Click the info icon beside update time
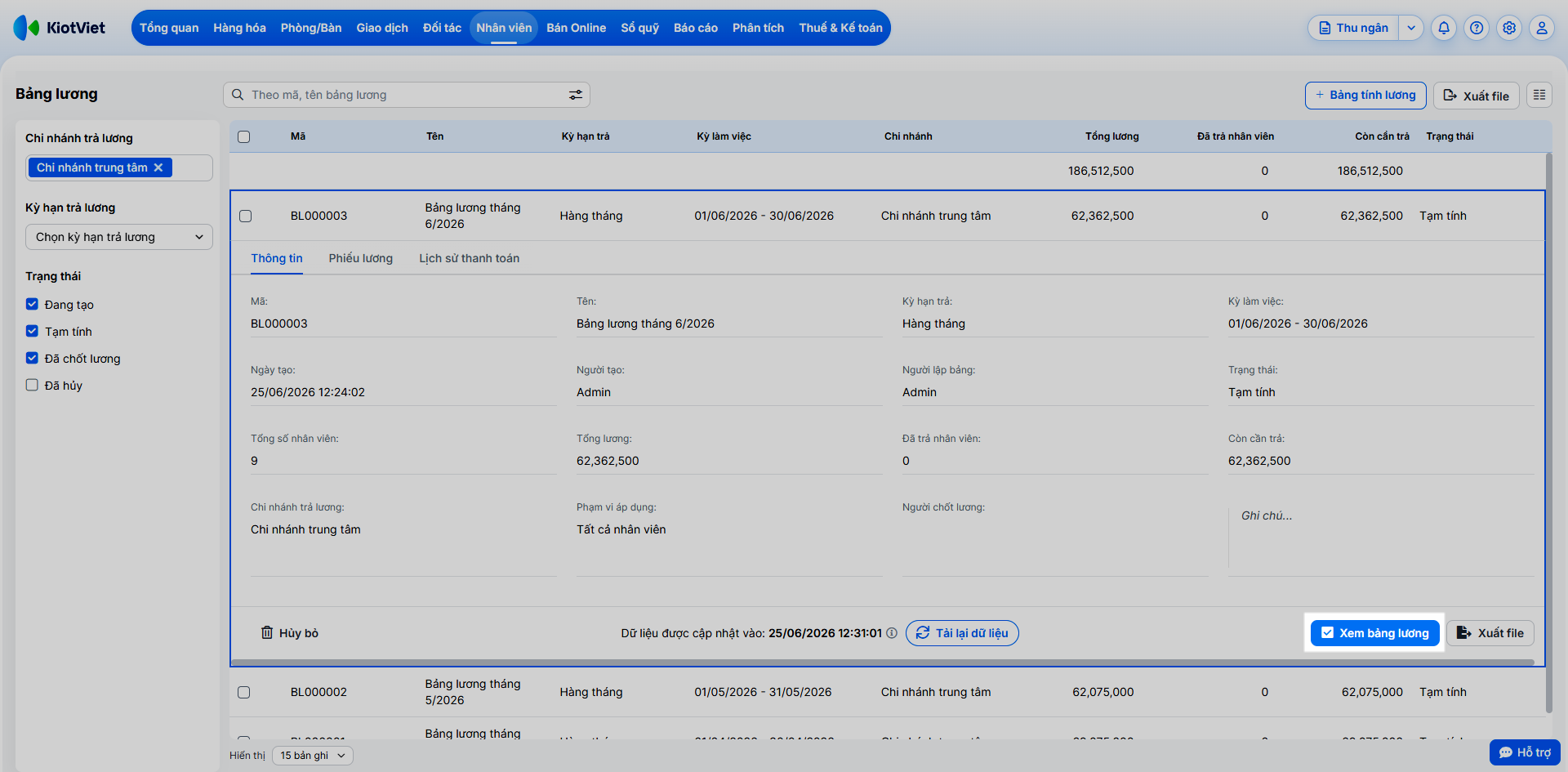 pyautogui.click(x=892, y=633)
